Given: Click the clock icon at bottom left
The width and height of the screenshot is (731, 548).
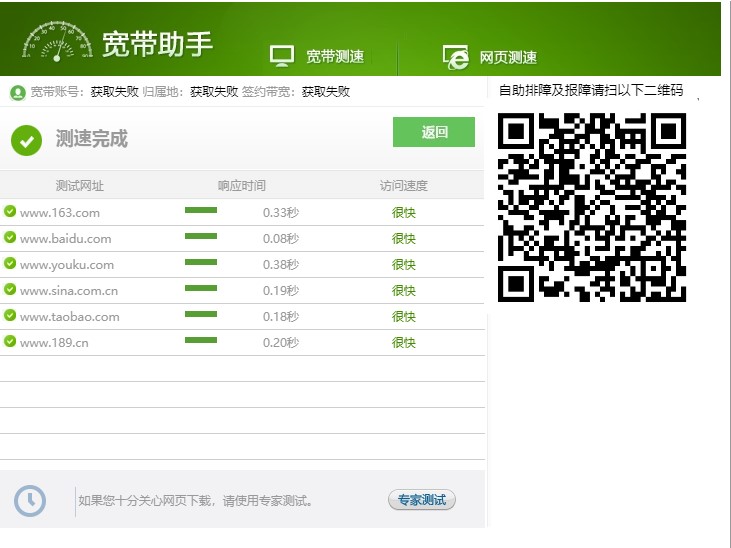Looking at the screenshot, I should [30, 500].
